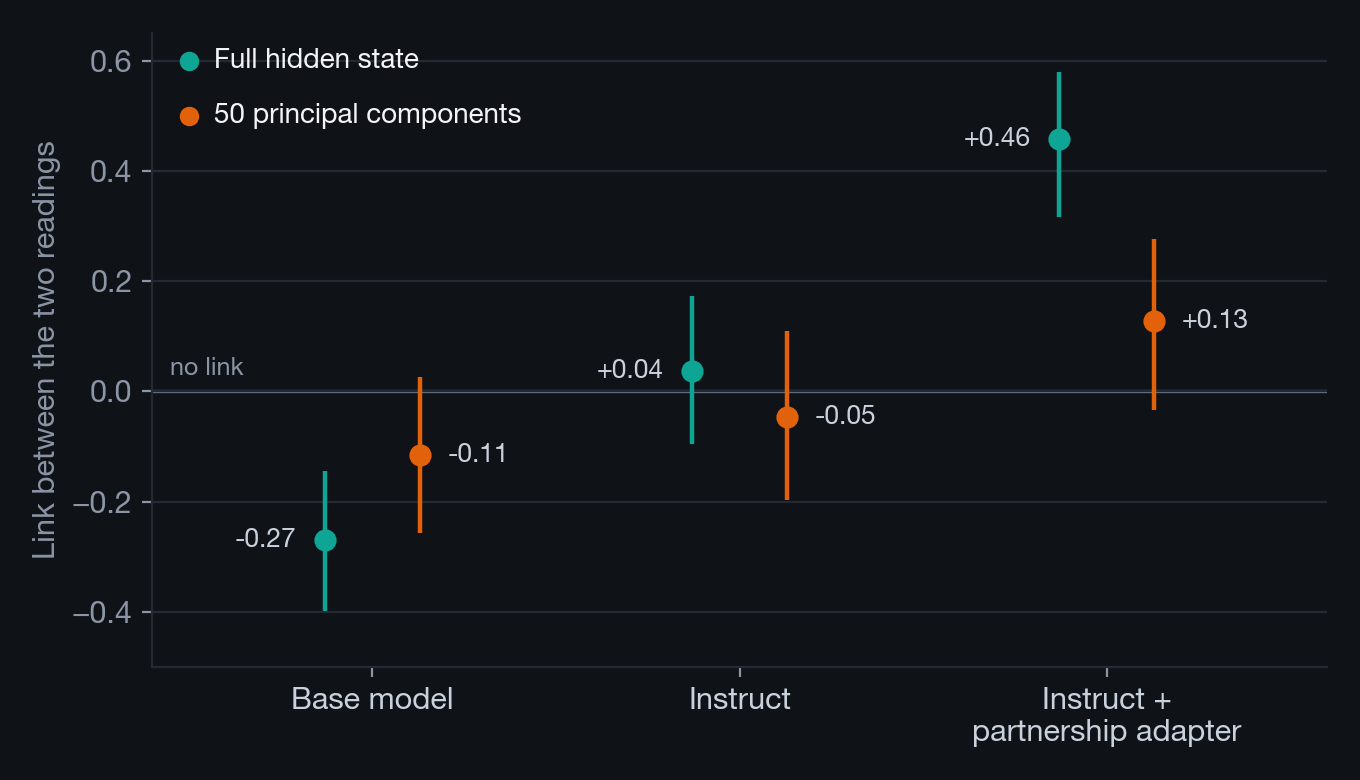
Task: Click the +0.04 value label
Action: click(630, 370)
